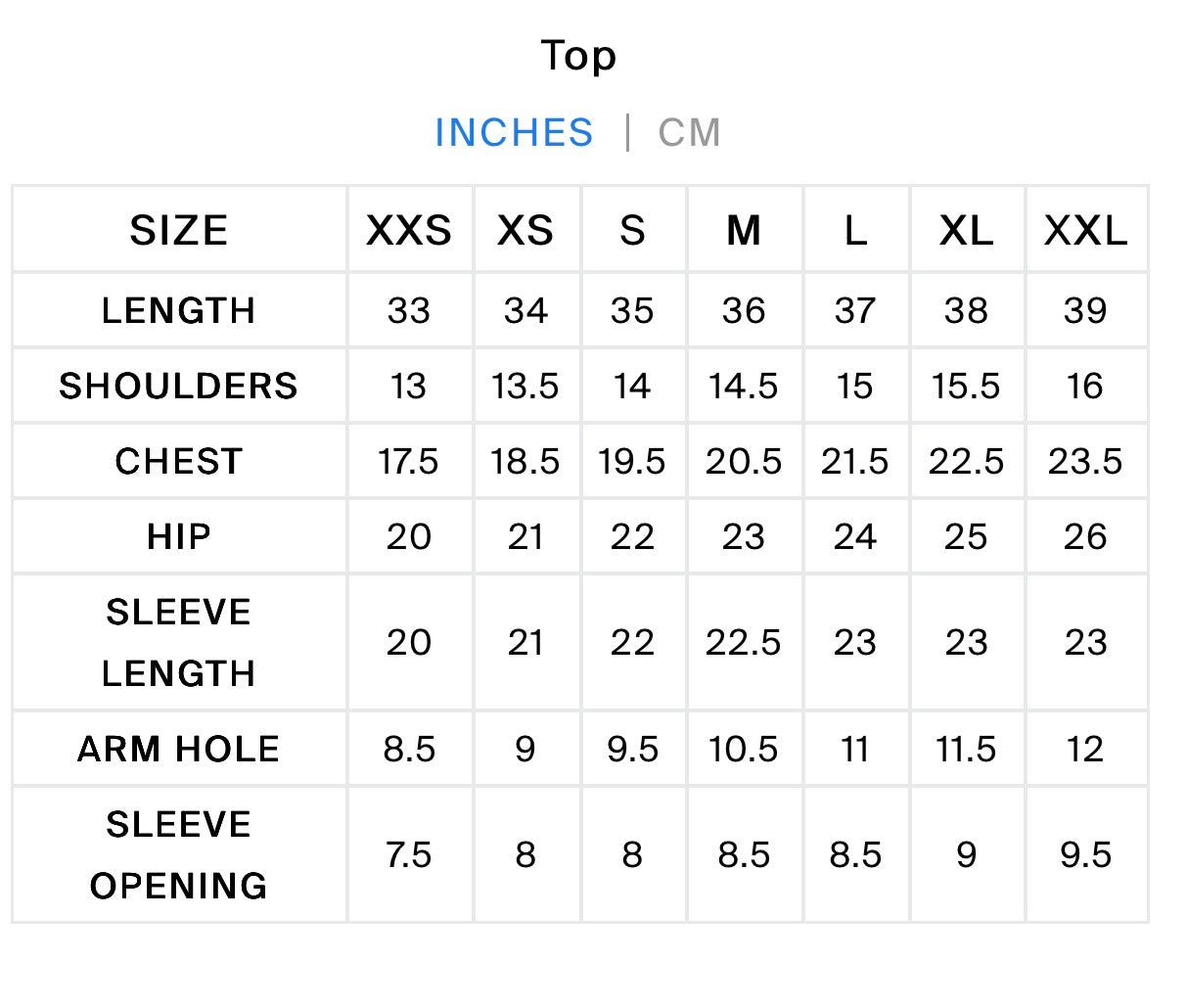Click the SIZE header cell
The image size is (1186, 1008).
(179, 231)
